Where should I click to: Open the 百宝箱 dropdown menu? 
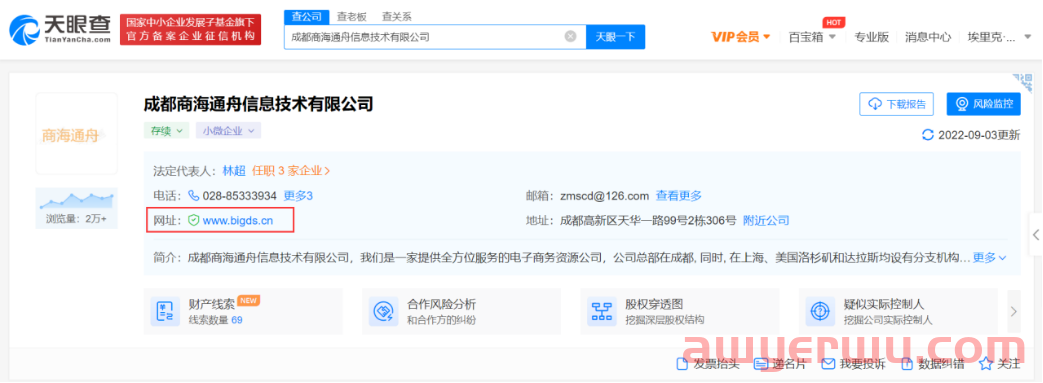tap(812, 37)
